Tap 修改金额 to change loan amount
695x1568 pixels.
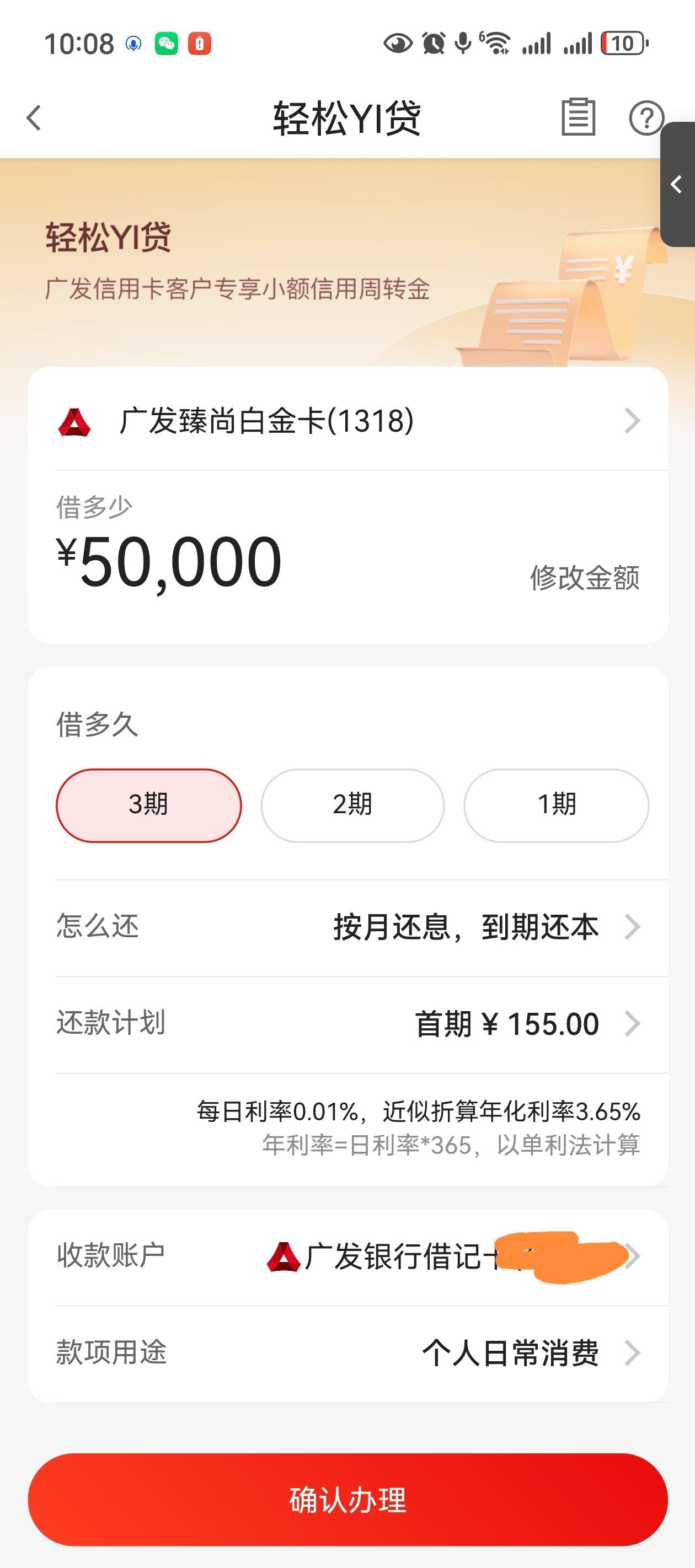[x=585, y=578]
